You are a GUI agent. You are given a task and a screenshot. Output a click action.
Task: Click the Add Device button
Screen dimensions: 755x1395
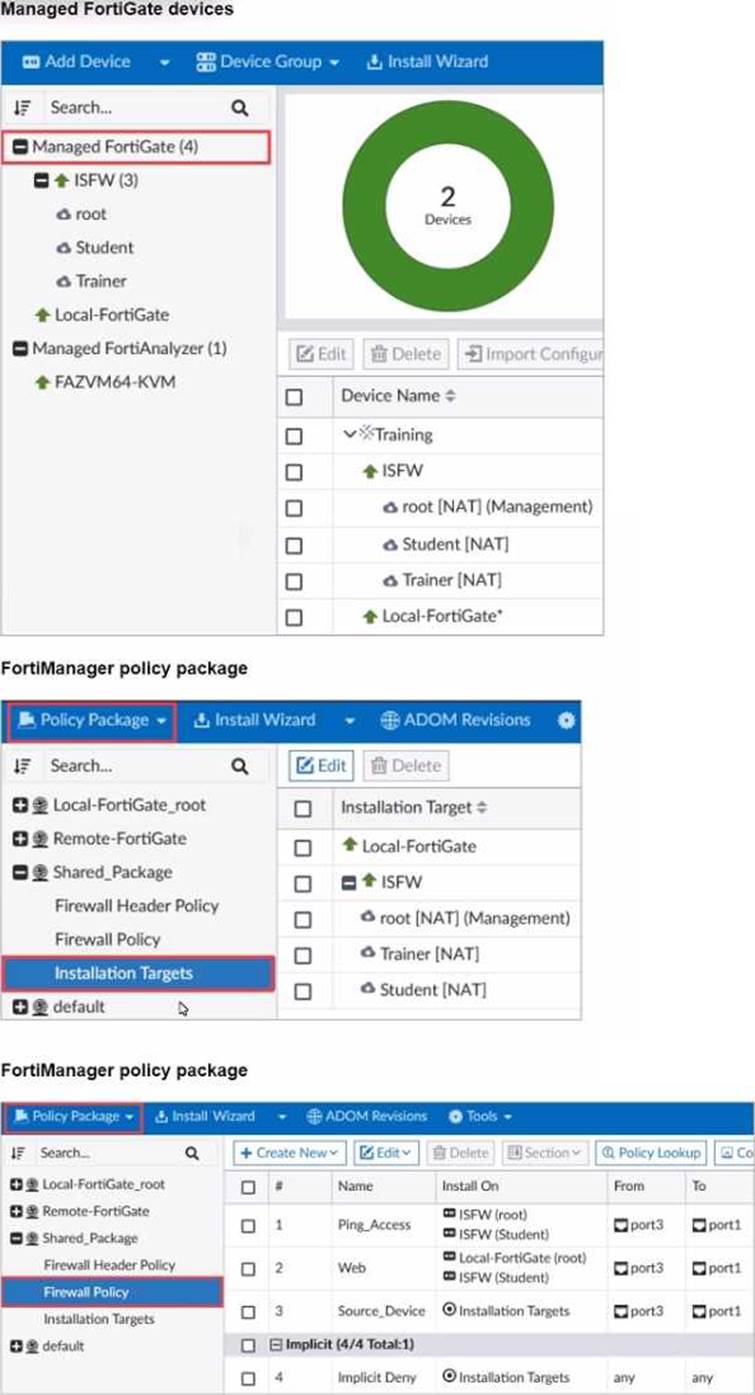[x=77, y=62]
